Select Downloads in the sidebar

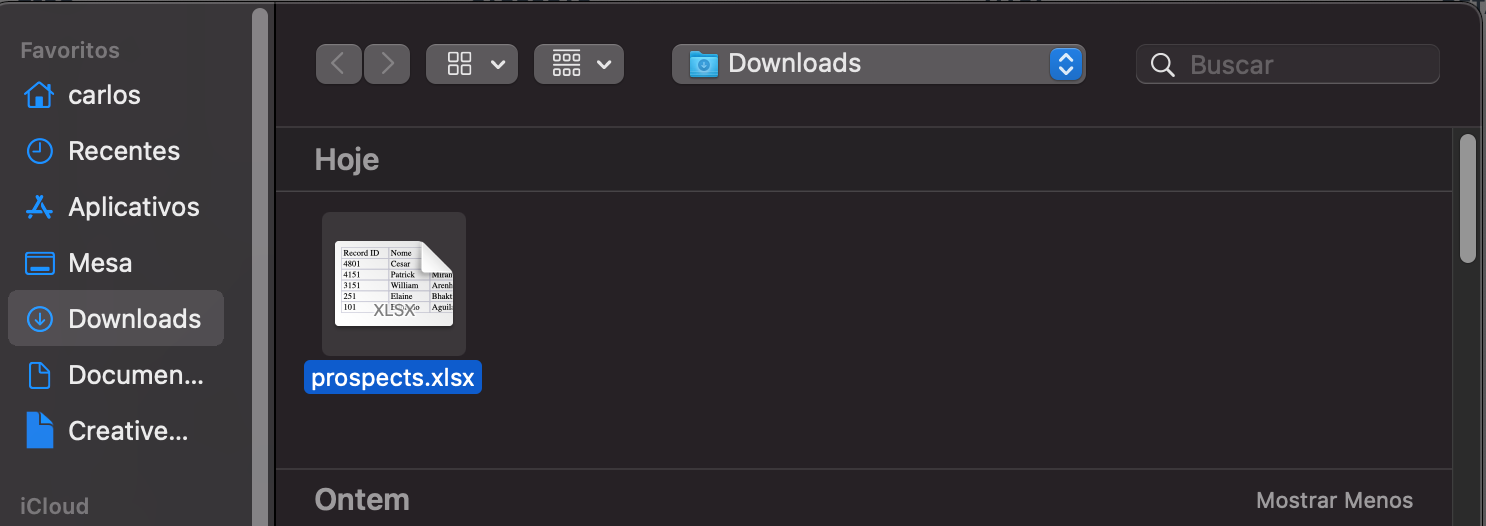click(116, 319)
